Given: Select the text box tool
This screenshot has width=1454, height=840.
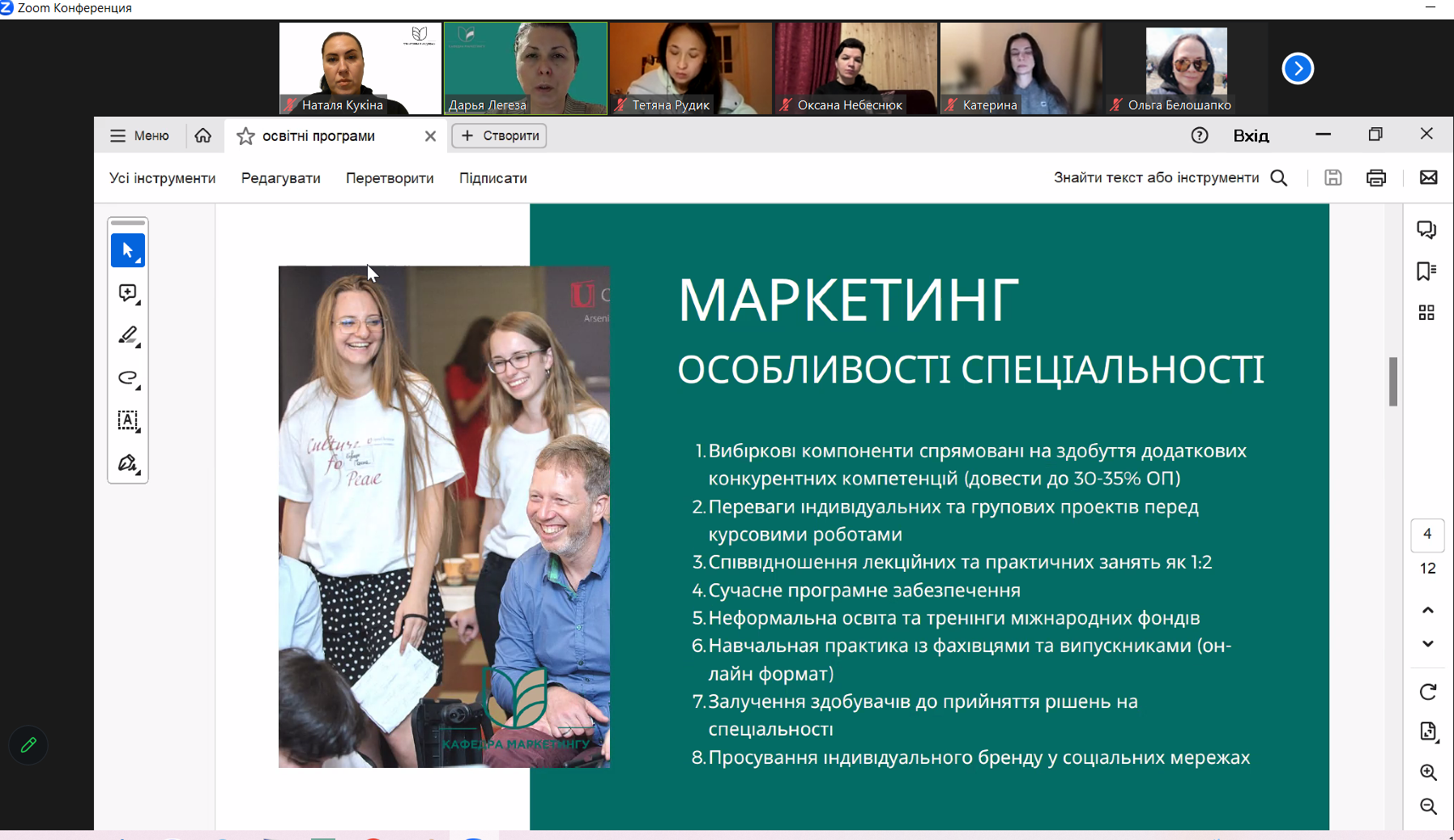Looking at the screenshot, I should (128, 420).
